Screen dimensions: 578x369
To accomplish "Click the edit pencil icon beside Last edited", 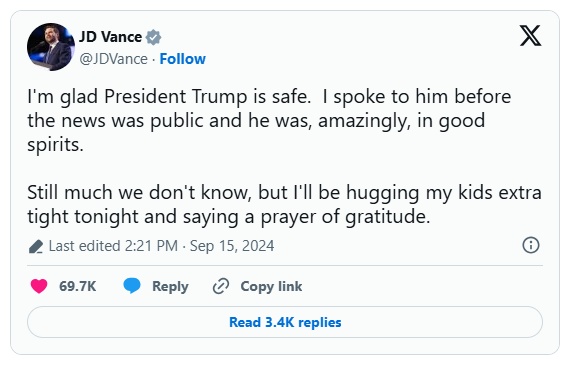I will 36,246.
